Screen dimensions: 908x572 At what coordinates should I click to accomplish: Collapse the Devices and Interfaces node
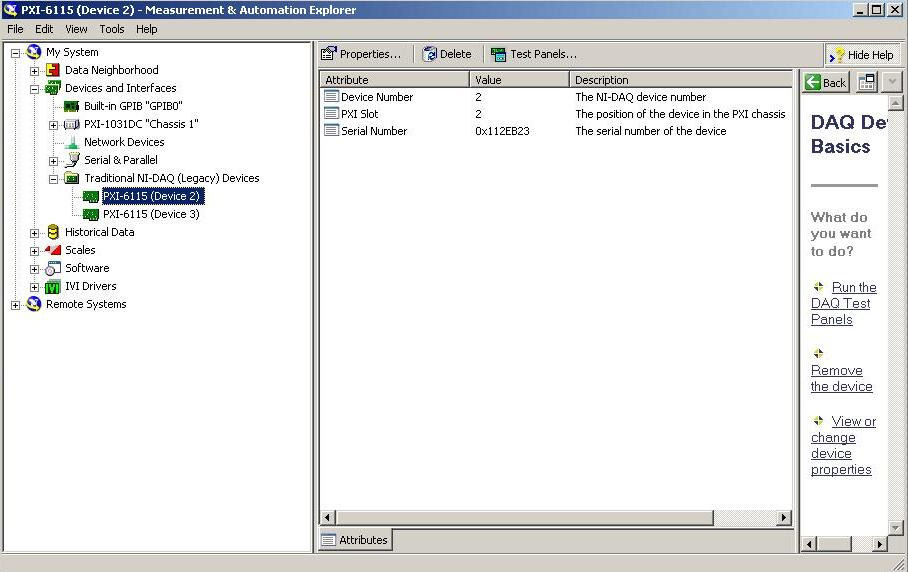pos(35,88)
